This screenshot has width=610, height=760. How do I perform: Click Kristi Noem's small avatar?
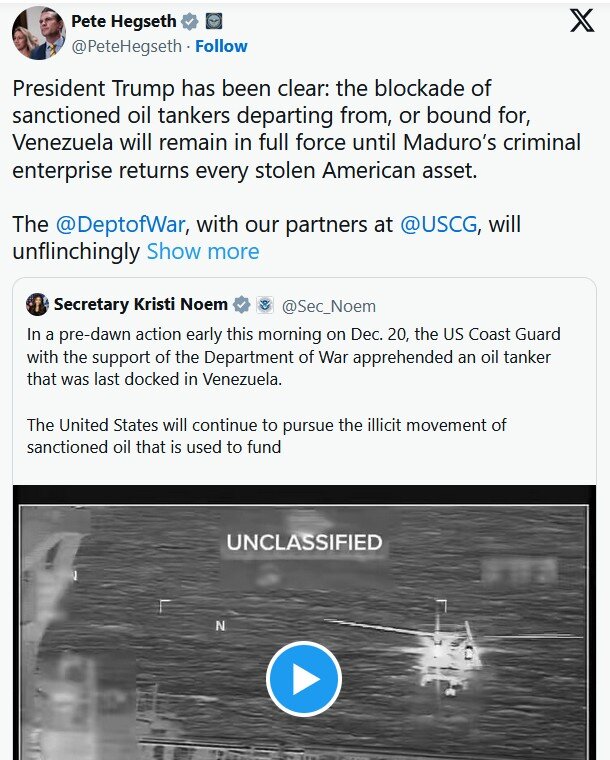click(37, 305)
